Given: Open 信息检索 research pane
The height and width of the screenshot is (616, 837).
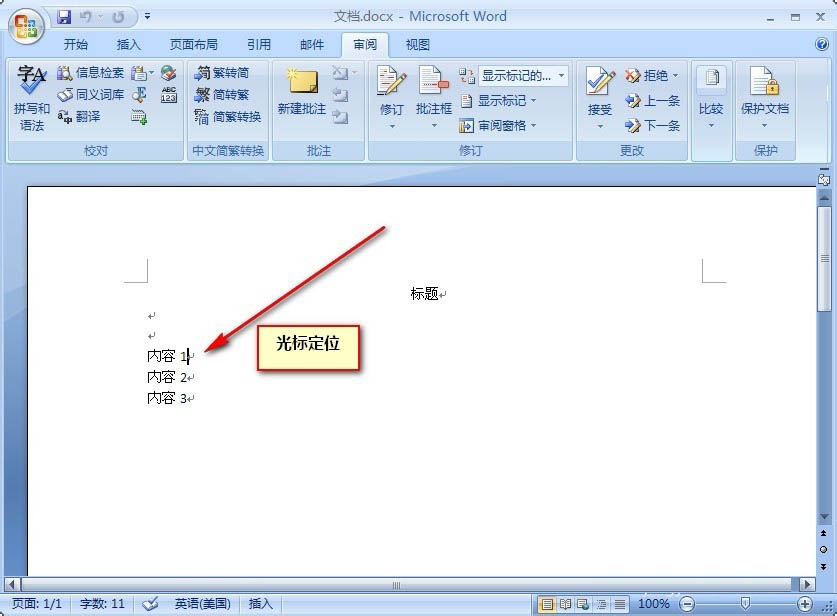Looking at the screenshot, I should click(90, 73).
